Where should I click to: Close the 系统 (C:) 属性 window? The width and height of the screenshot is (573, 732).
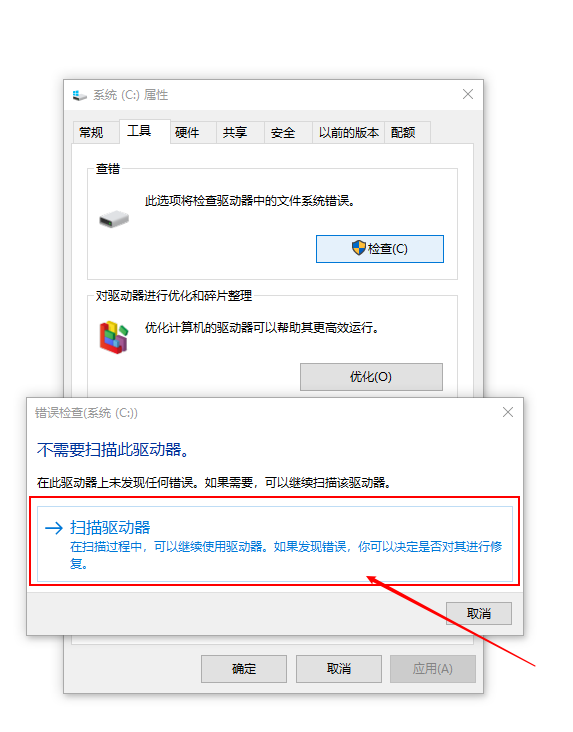click(468, 94)
